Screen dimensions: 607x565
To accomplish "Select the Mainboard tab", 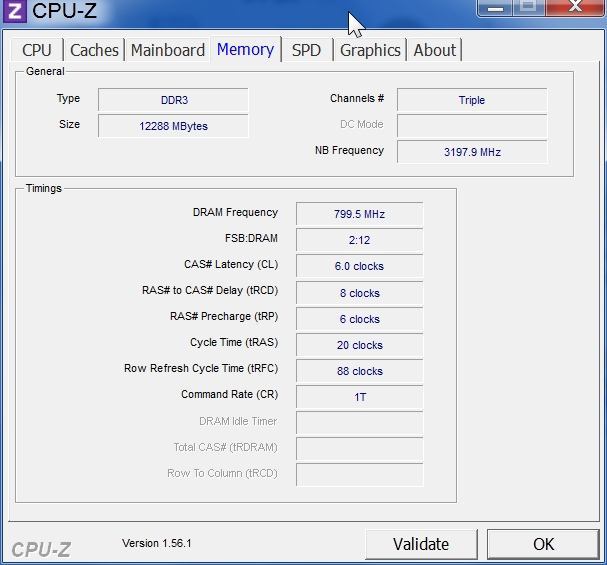I will coord(168,50).
